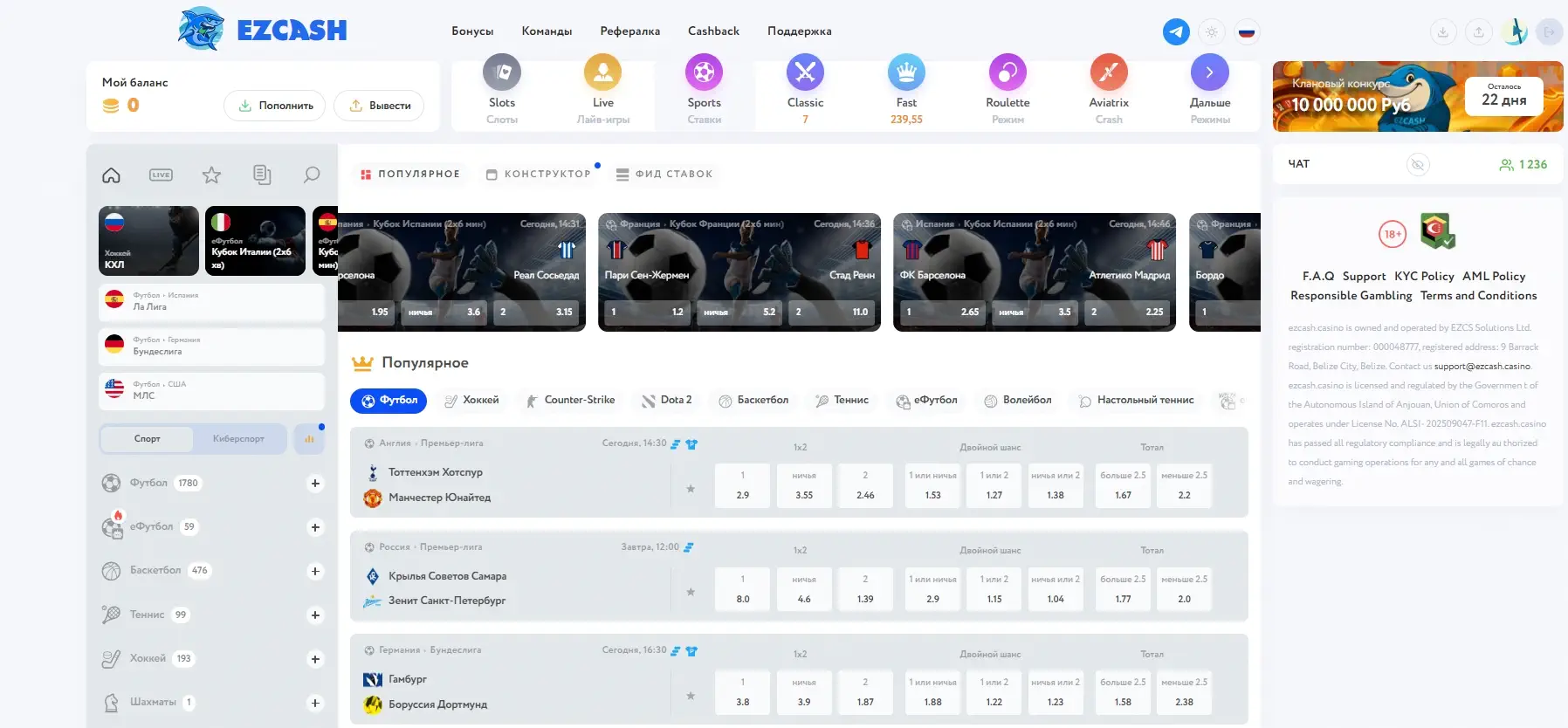Open the search magnifier icon
Viewport: 1568px width, 728px height.
click(x=312, y=175)
